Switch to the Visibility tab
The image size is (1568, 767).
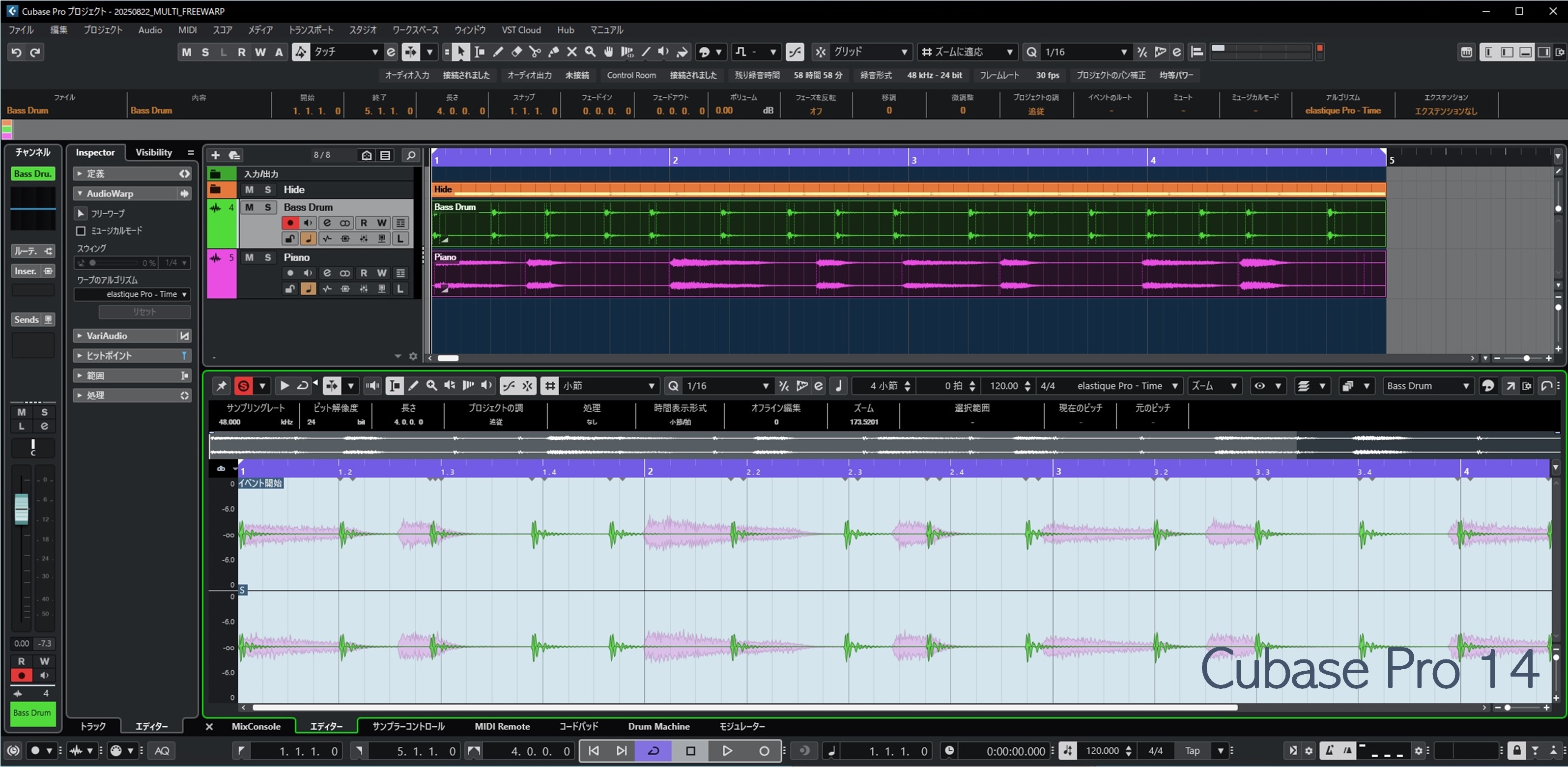(153, 153)
